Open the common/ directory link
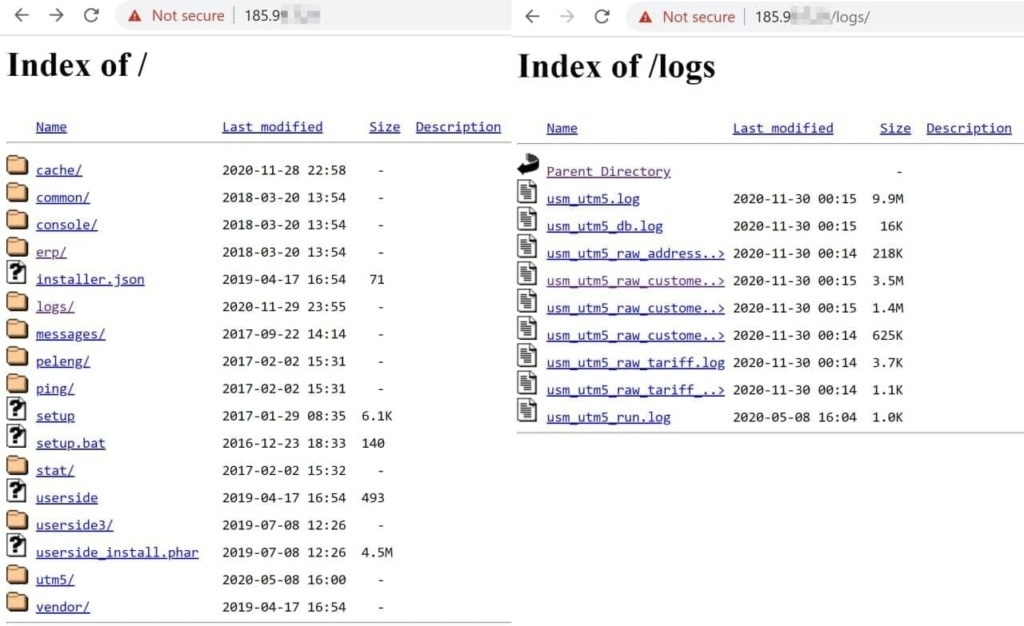1024x626 pixels. (x=63, y=198)
